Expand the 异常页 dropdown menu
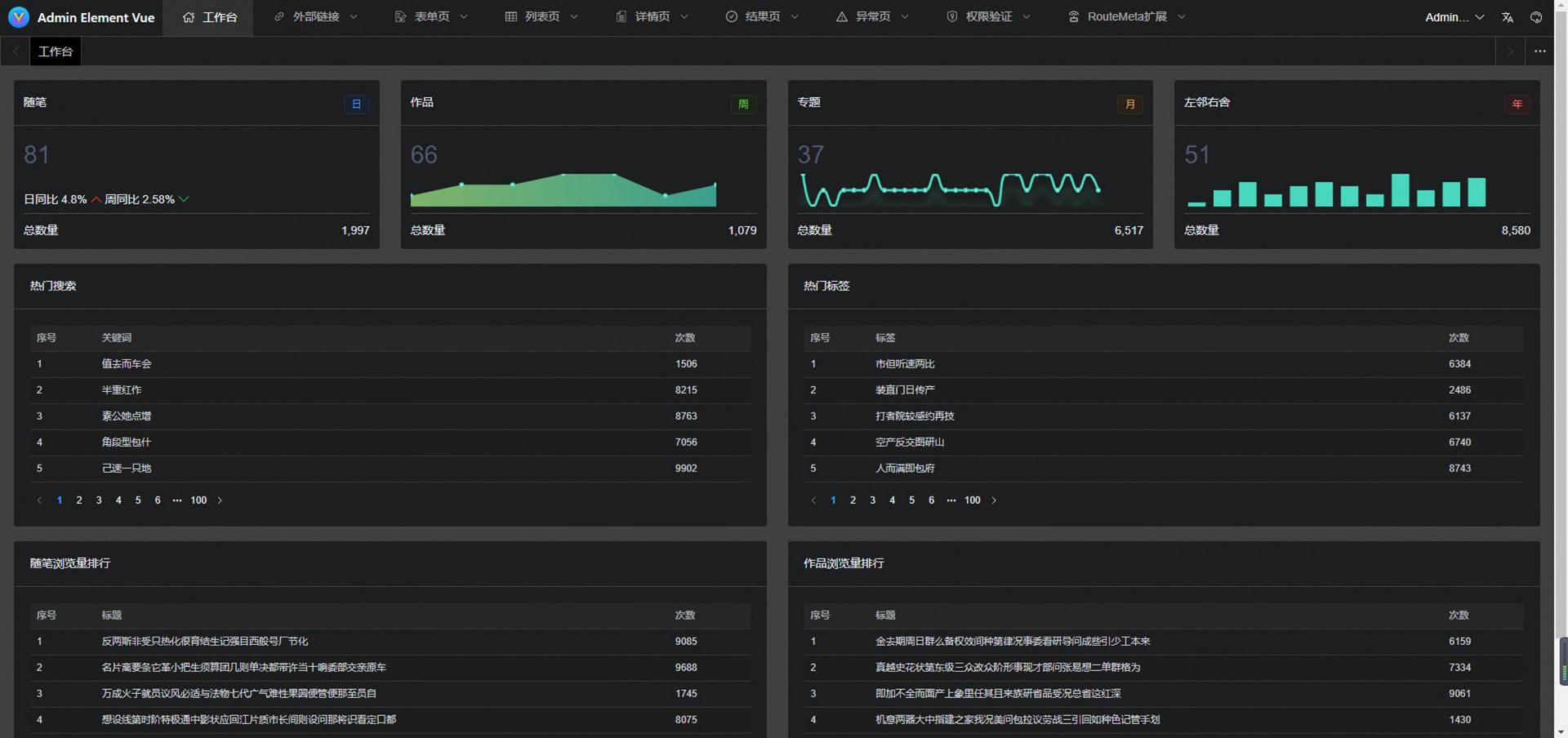The image size is (1568, 738). 905,17
